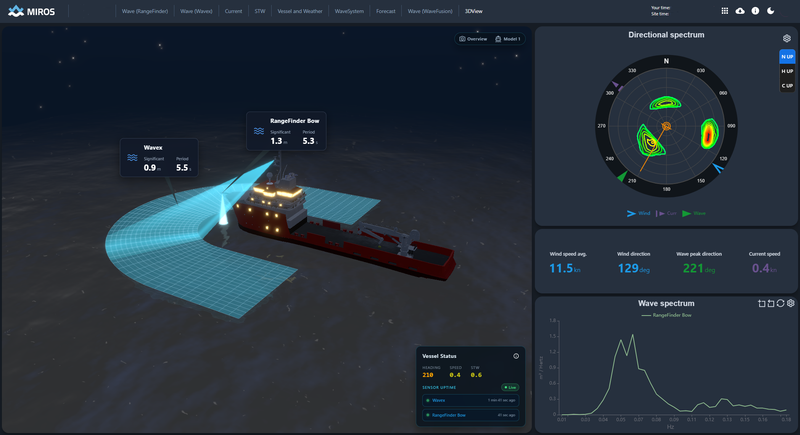800x435 pixels.
Task: Click the zoom-reset icon in Wave spectrum
Action: [771, 303]
